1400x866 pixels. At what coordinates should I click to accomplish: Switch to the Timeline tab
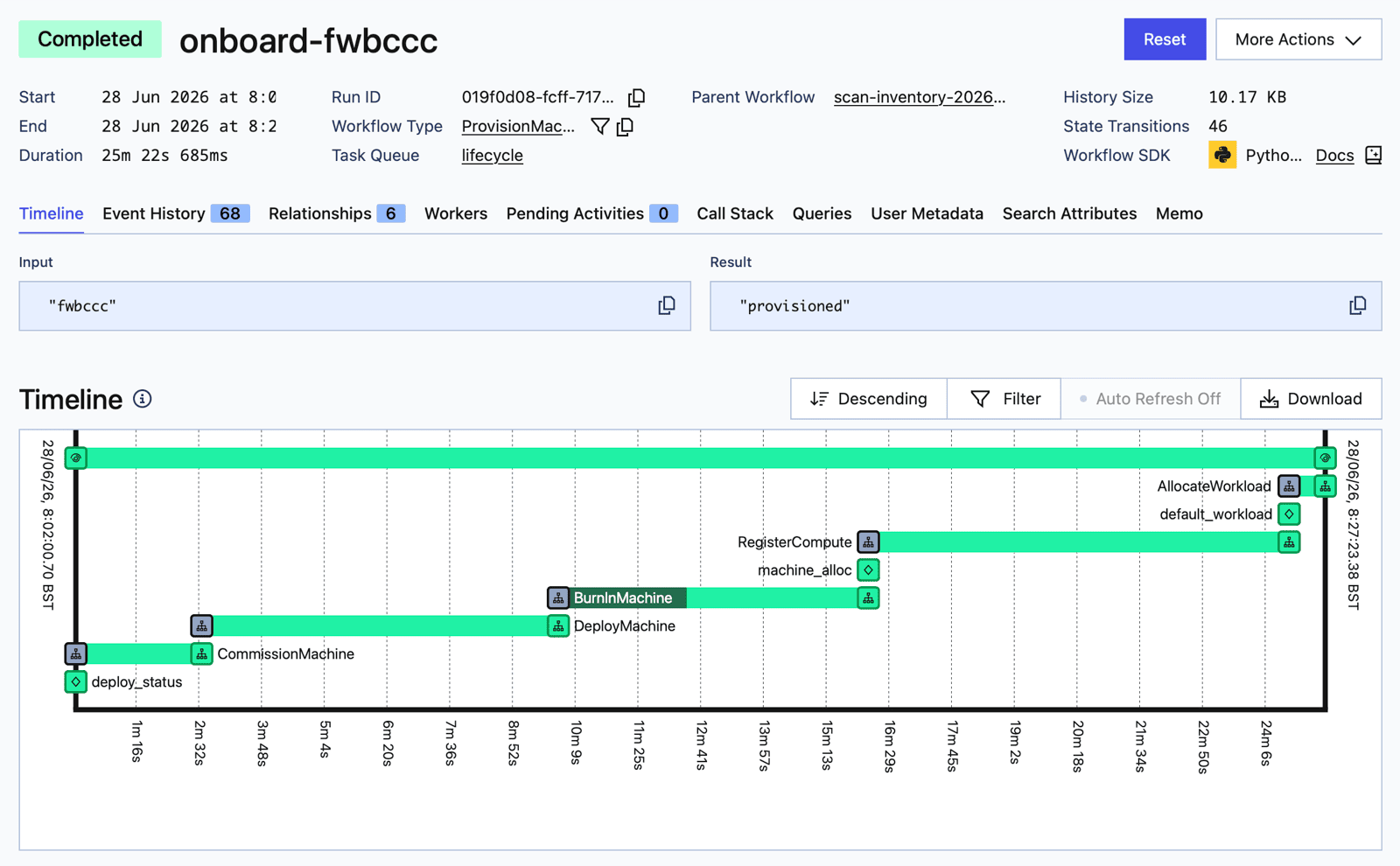coord(52,213)
